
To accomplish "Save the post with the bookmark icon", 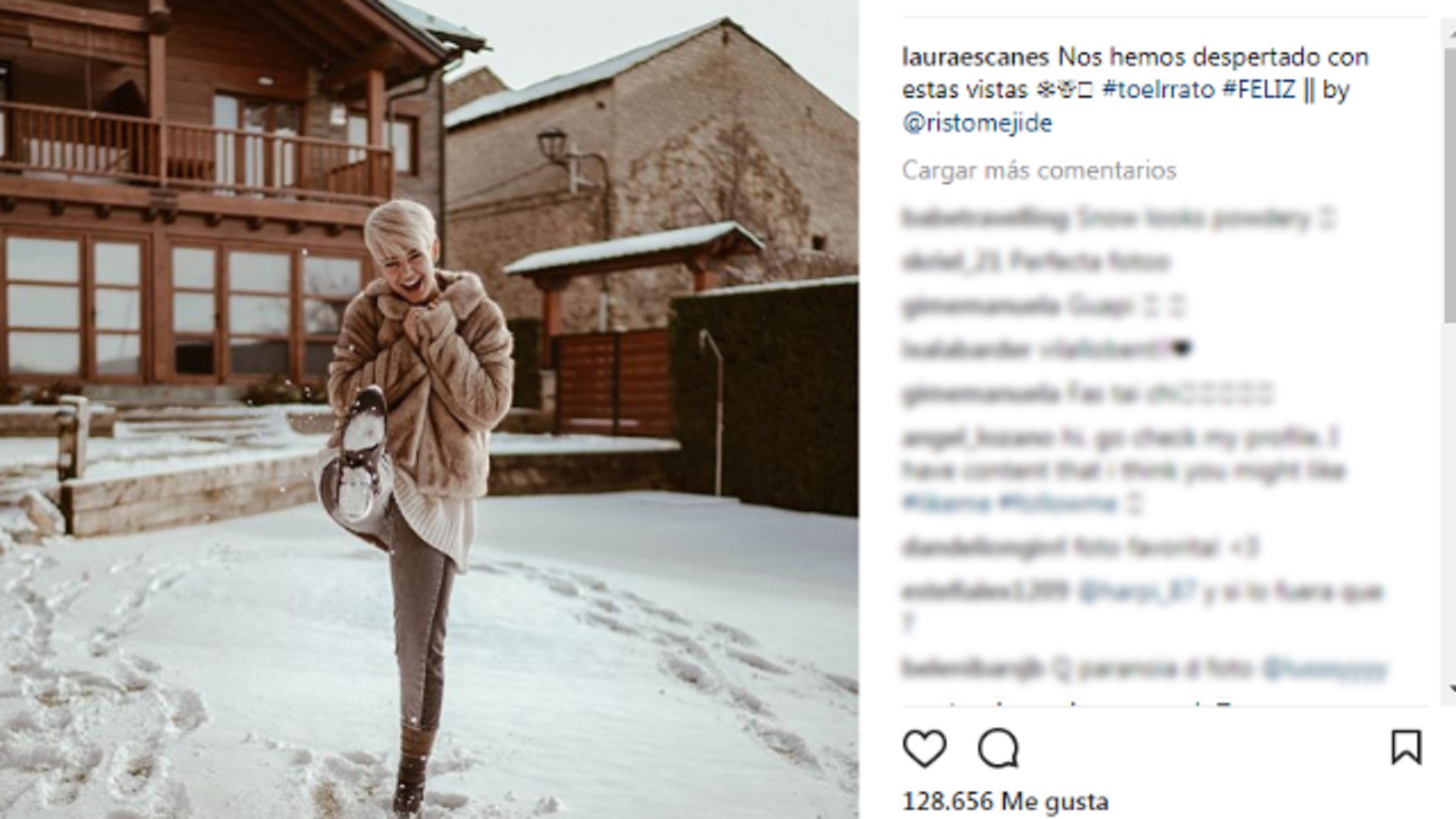I will pos(1406,747).
